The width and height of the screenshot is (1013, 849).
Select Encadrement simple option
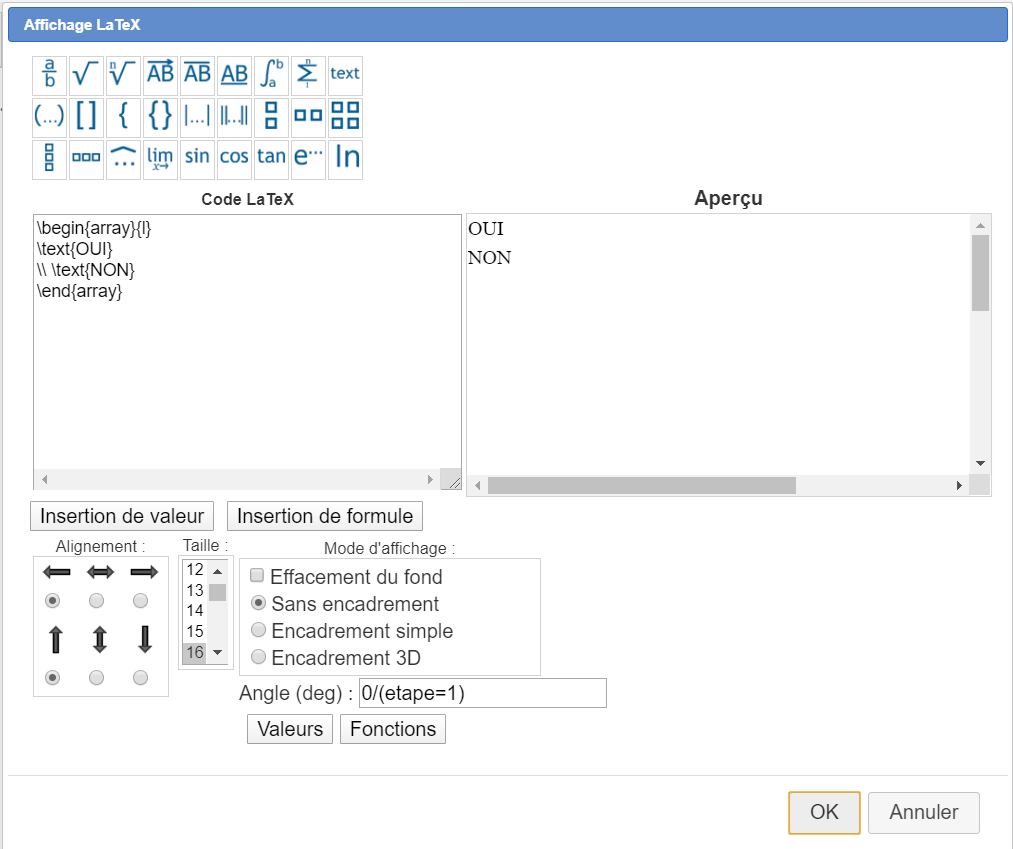[x=259, y=631]
